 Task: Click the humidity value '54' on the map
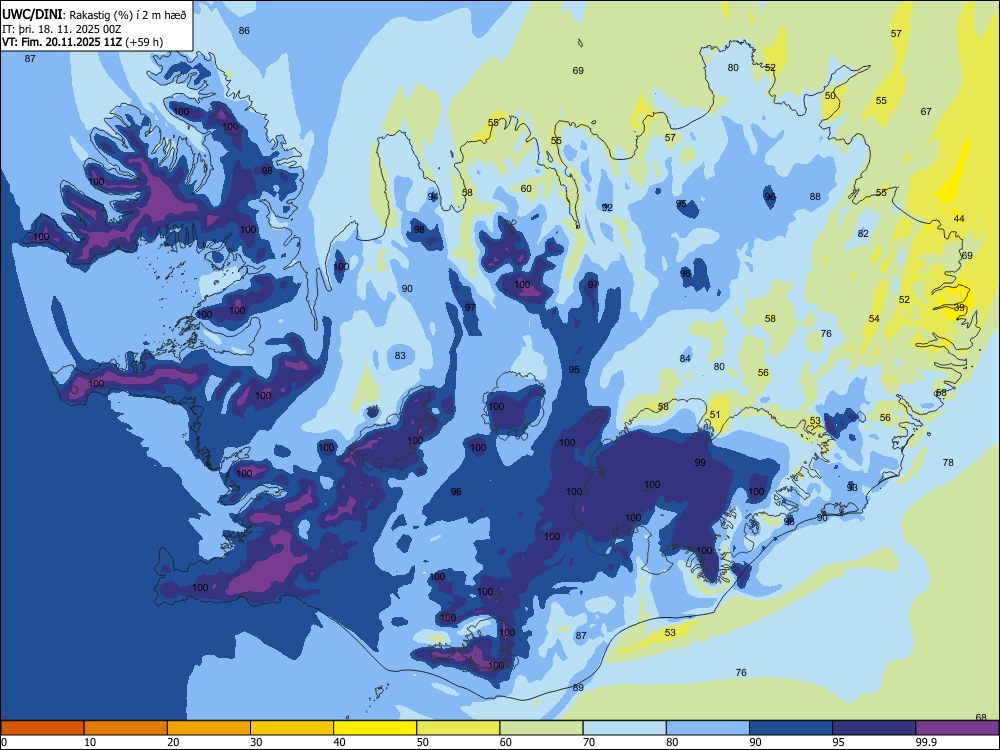(x=874, y=319)
